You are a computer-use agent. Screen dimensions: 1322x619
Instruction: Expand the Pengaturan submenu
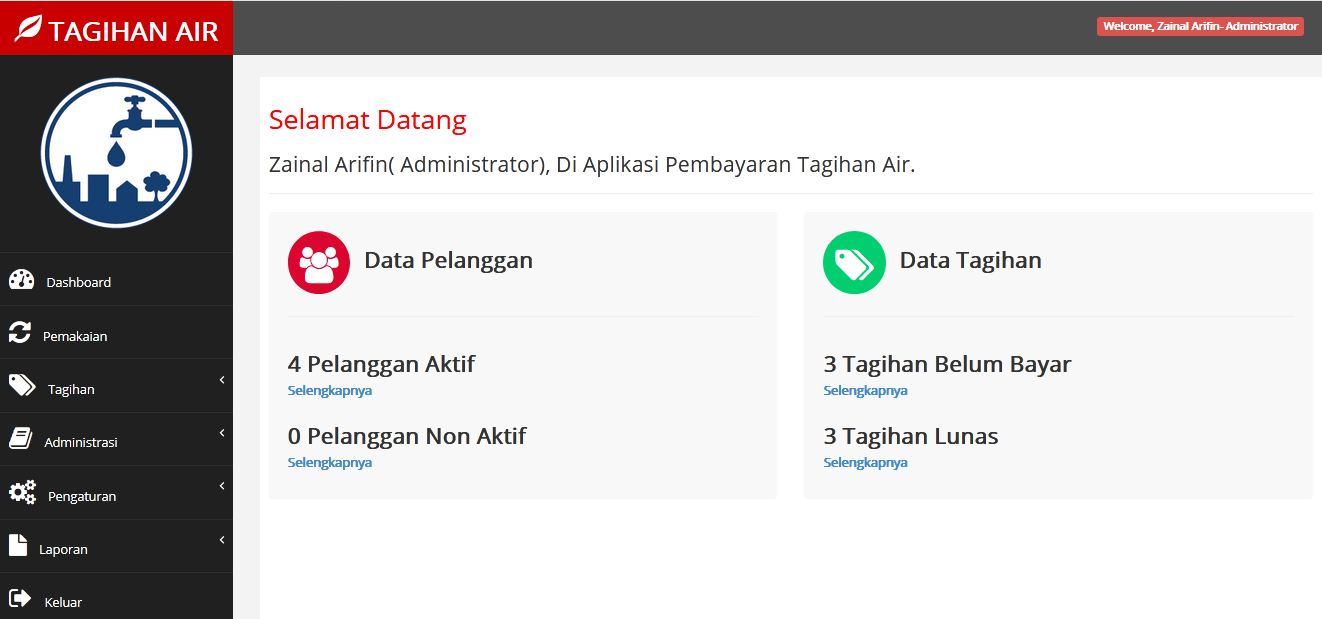coord(222,486)
